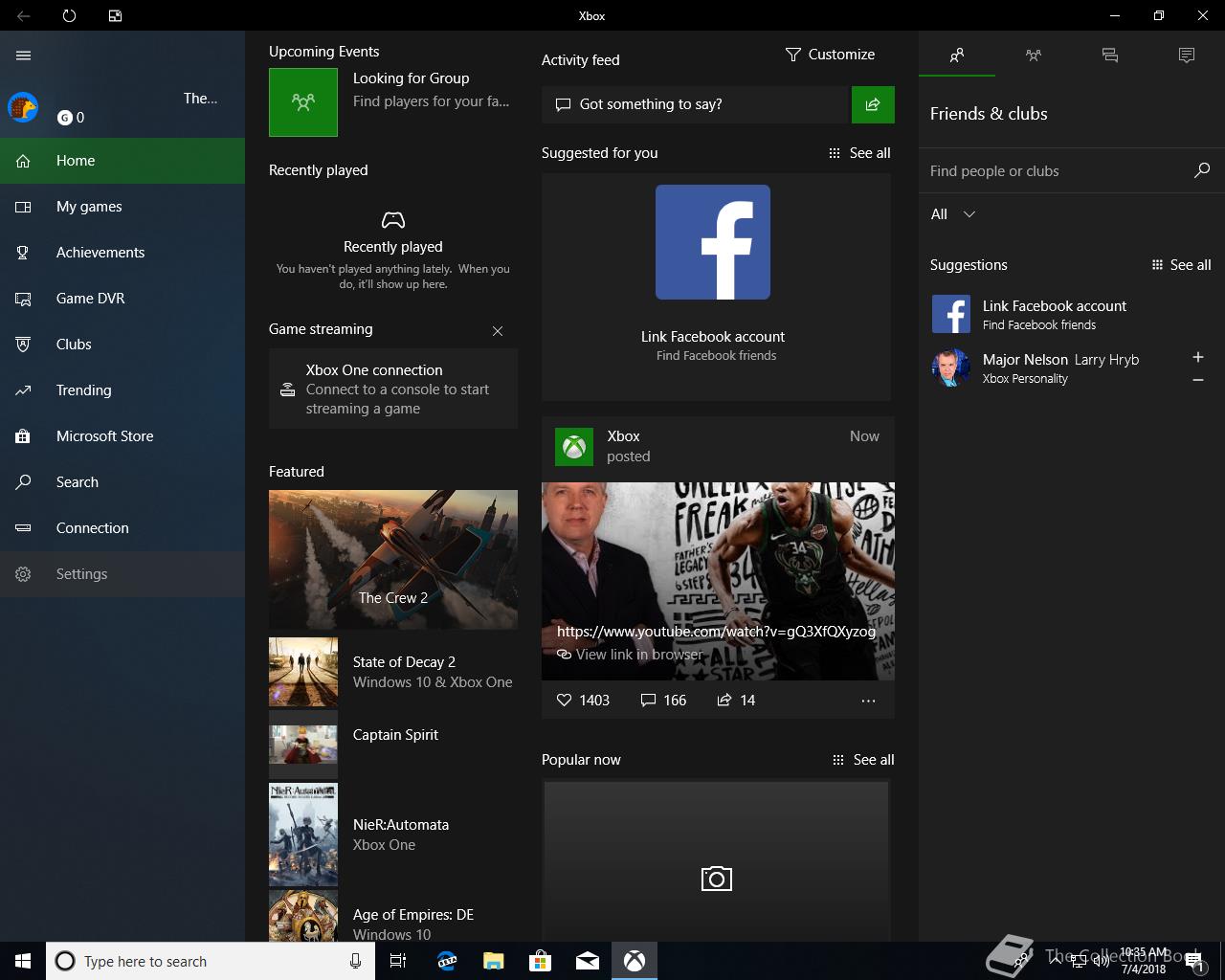Expand the All filter dropdown
The height and width of the screenshot is (980, 1225).
tap(953, 214)
